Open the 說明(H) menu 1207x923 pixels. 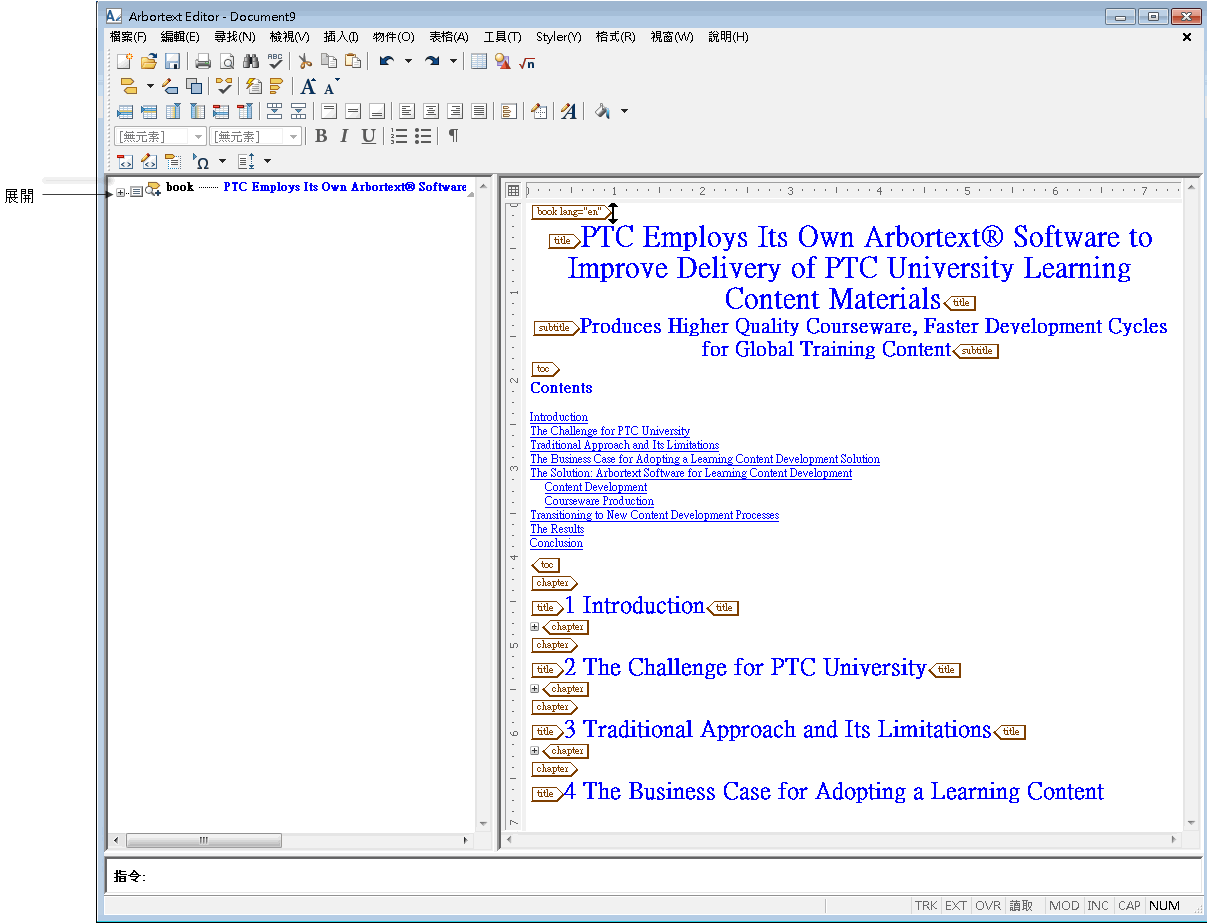coord(728,37)
